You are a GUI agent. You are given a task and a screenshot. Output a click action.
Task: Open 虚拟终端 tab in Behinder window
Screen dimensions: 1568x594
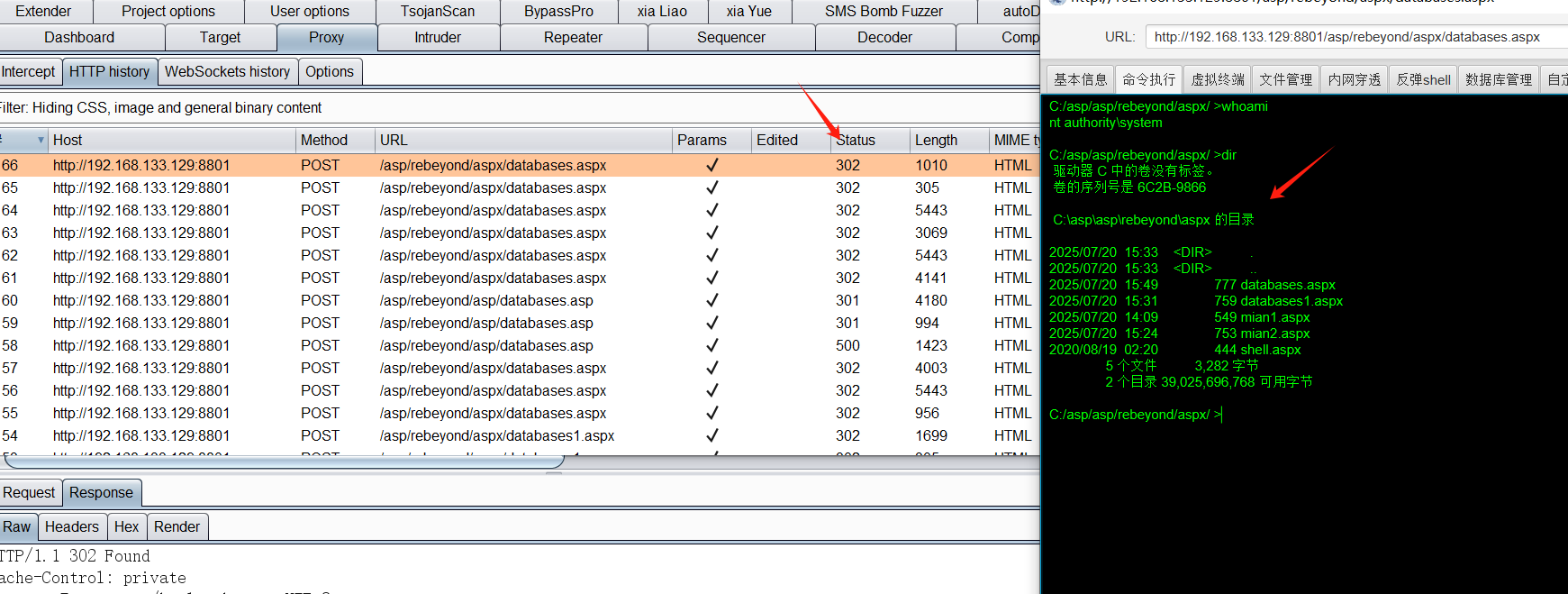[1218, 79]
